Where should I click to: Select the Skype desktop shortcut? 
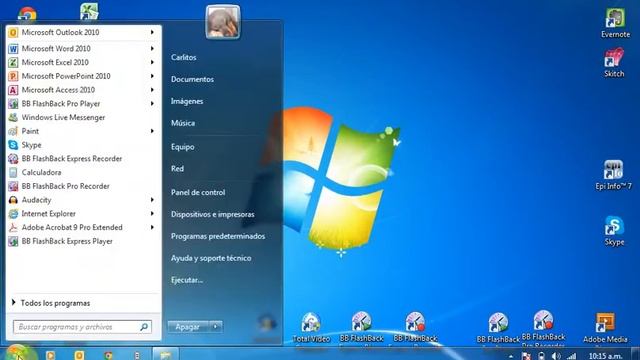(614, 231)
